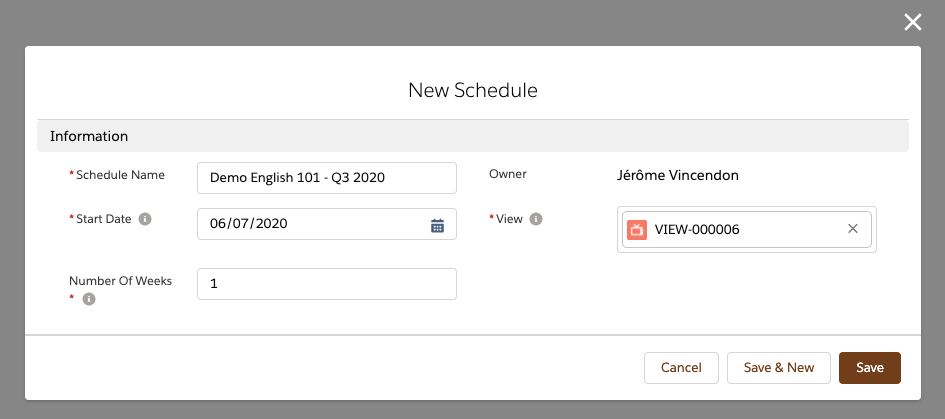945x419 pixels.
Task: Click the Number Of Weeks label
Action: (x=120, y=281)
